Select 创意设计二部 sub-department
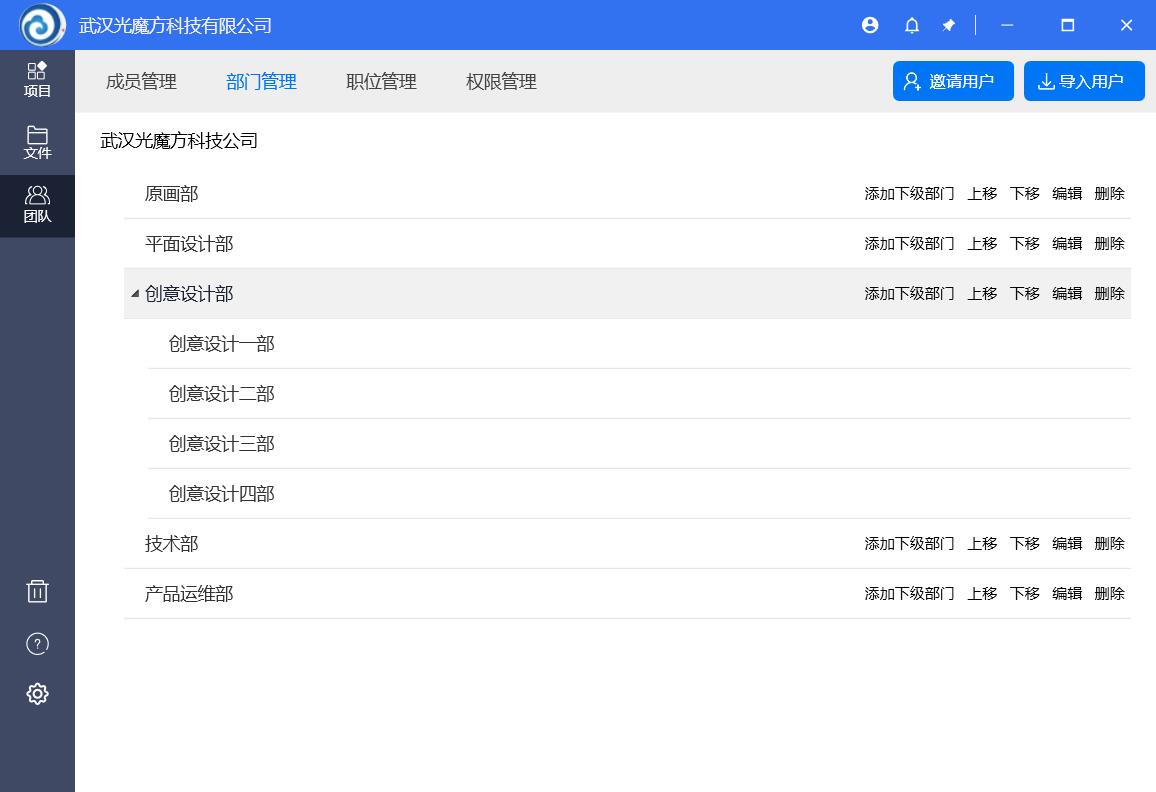Image resolution: width=1156 pixels, height=792 pixels. pos(221,395)
